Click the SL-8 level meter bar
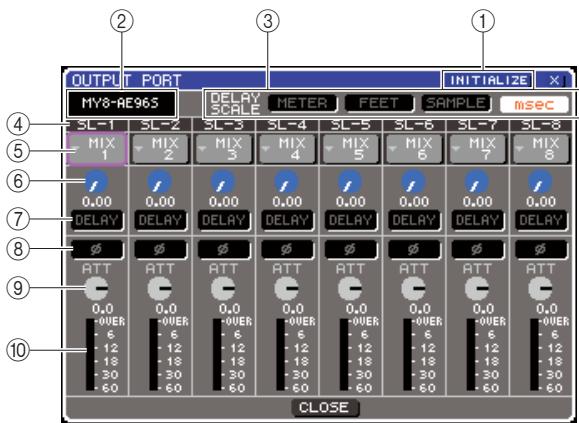The height and width of the screenshot is (423, 579). (x=535, y=355)
